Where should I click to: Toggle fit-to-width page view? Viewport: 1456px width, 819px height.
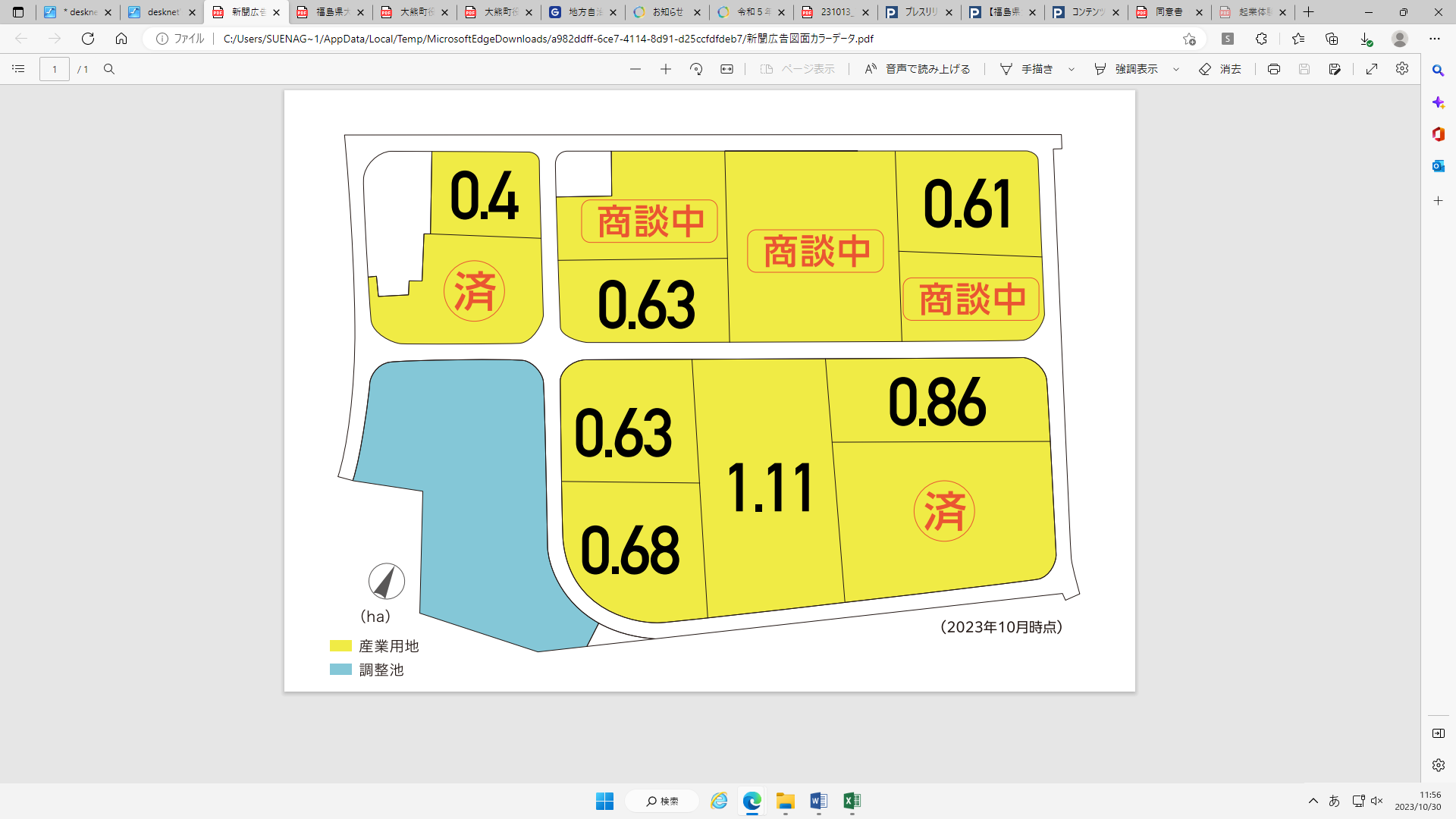pyautogui.click(x=726, y=69)
